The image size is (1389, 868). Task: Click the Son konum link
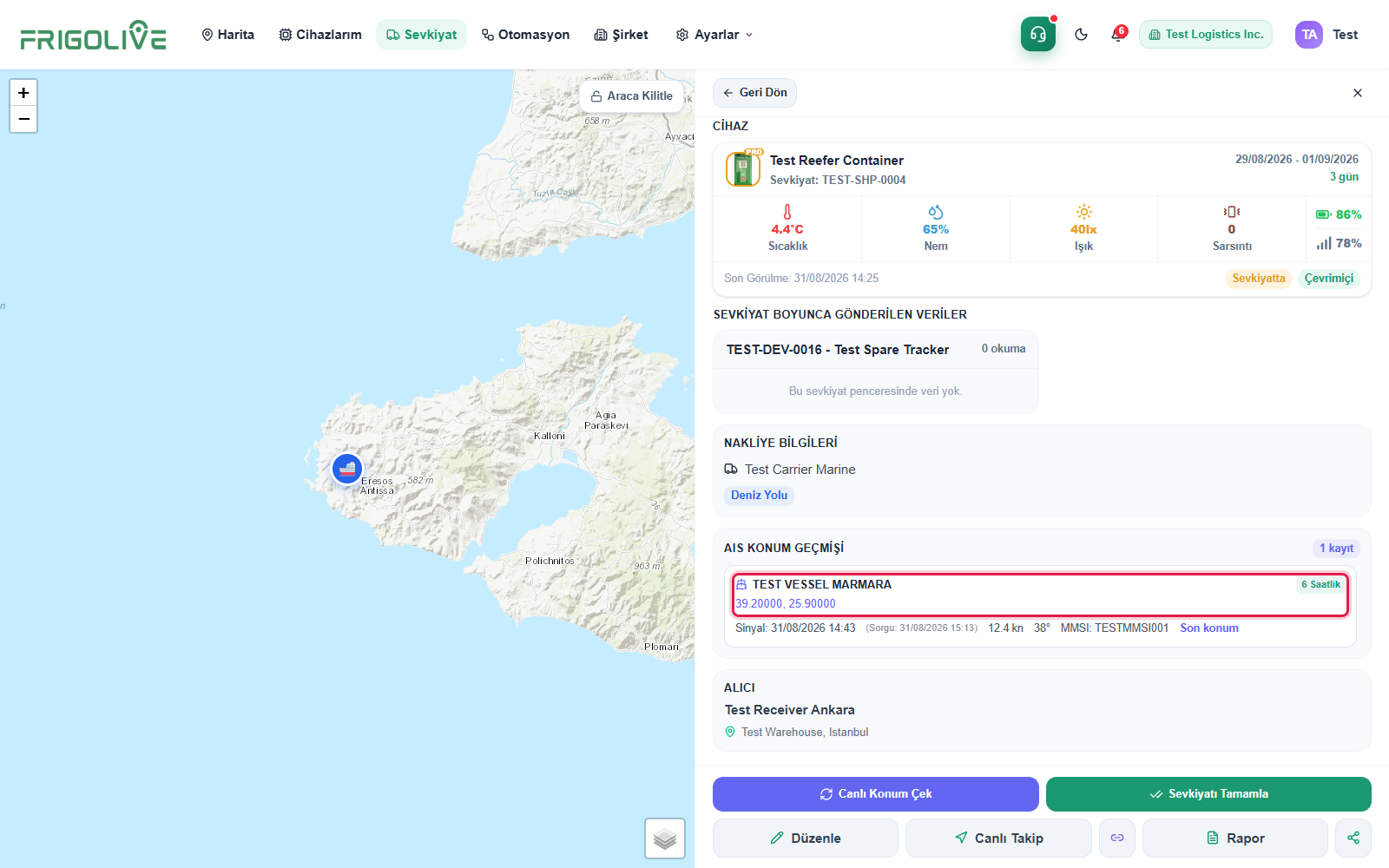click(x=1209, y=628)
